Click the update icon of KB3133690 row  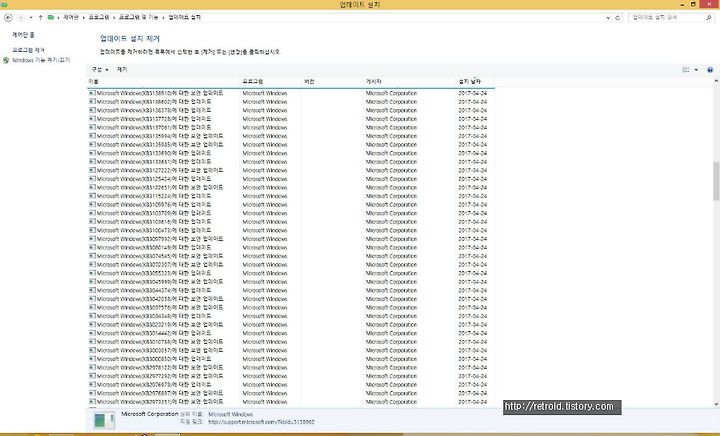point(92,153)
